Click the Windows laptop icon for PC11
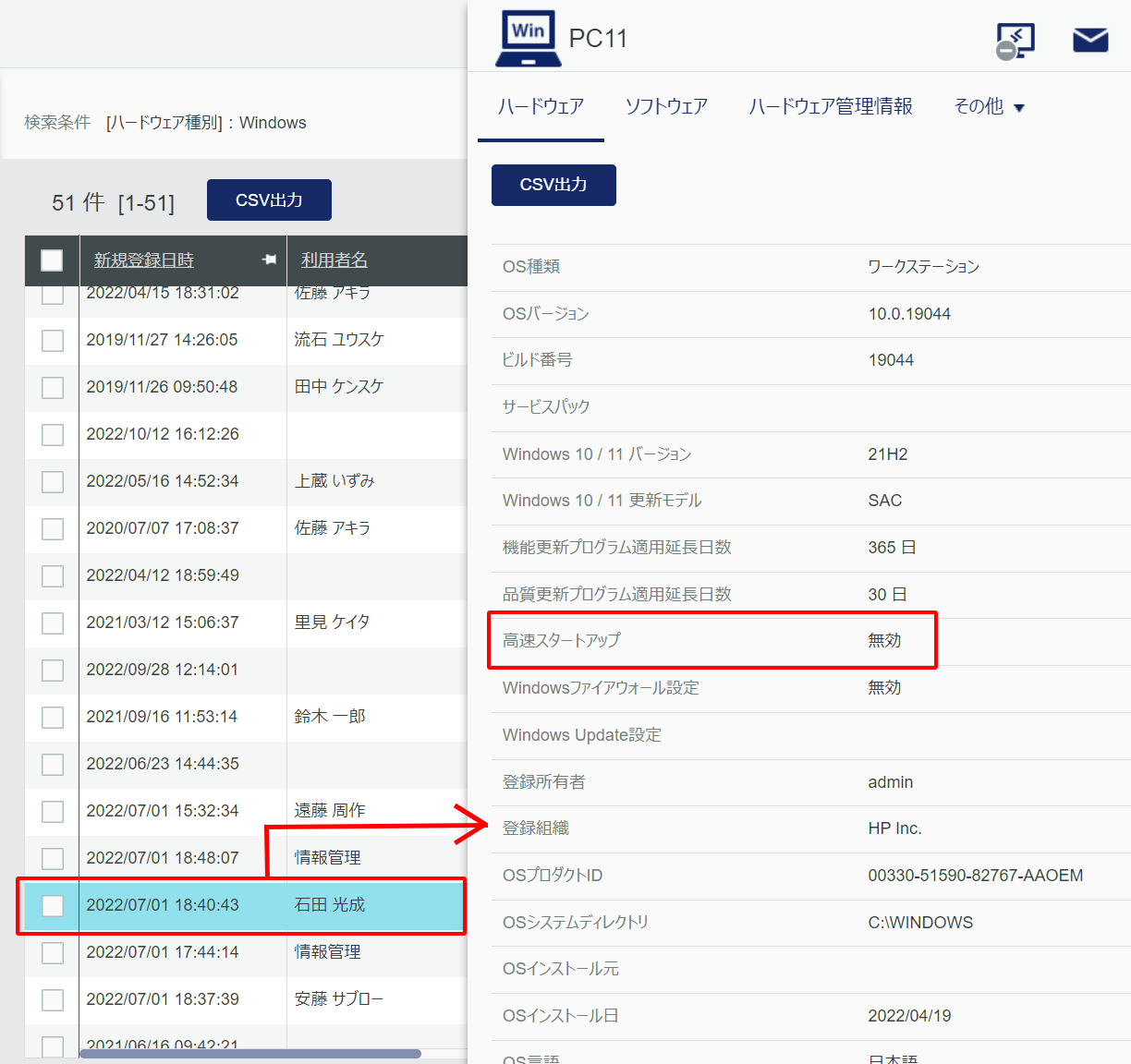Image resolution: width=1131 pixels, height=1064 pixels. point(529,39)
